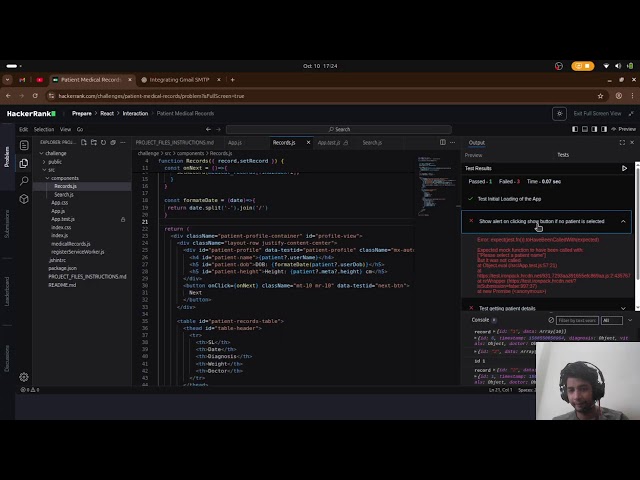Close the Output panel

[x=632, y=142]
